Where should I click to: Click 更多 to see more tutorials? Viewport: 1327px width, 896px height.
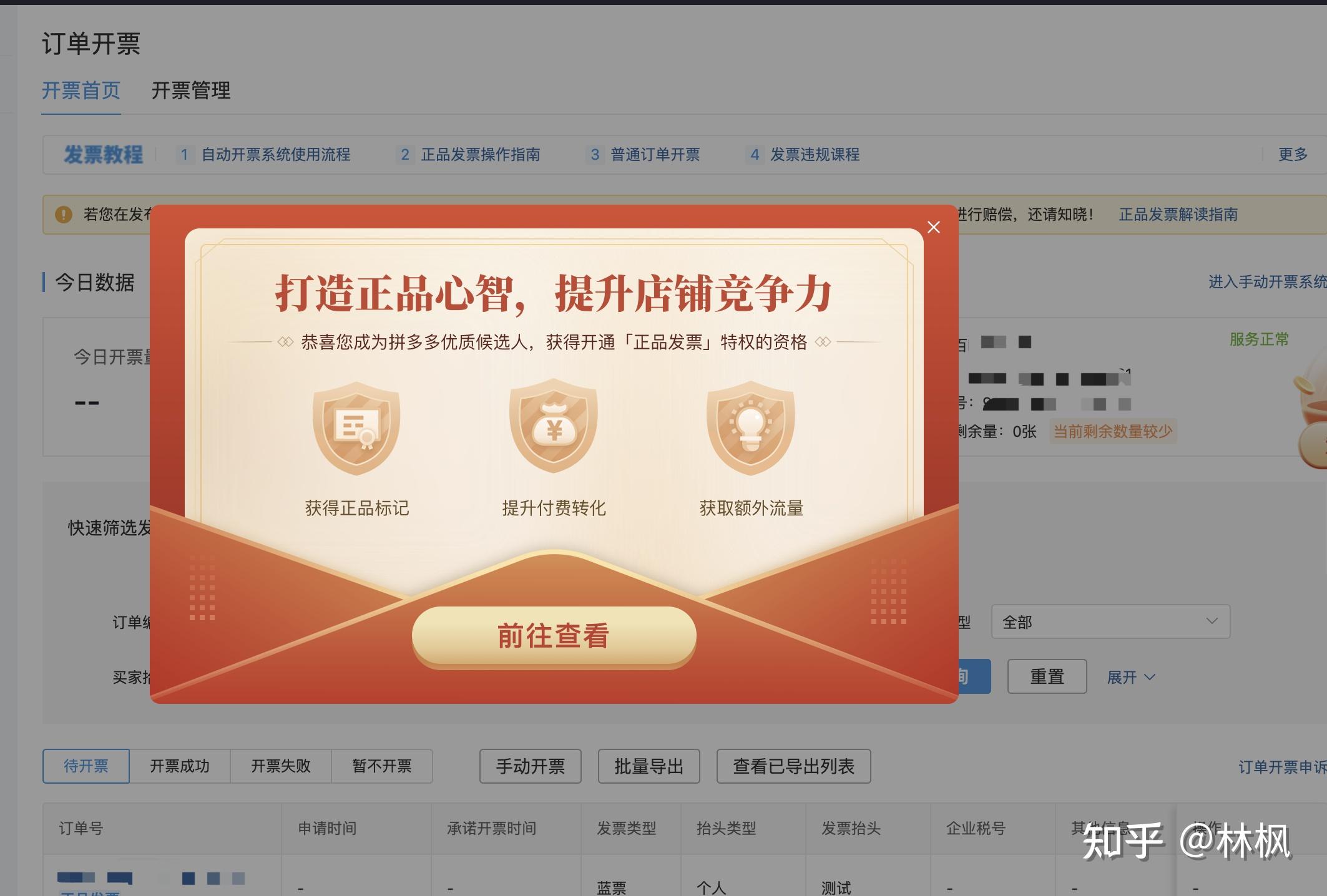point(1293,154)
